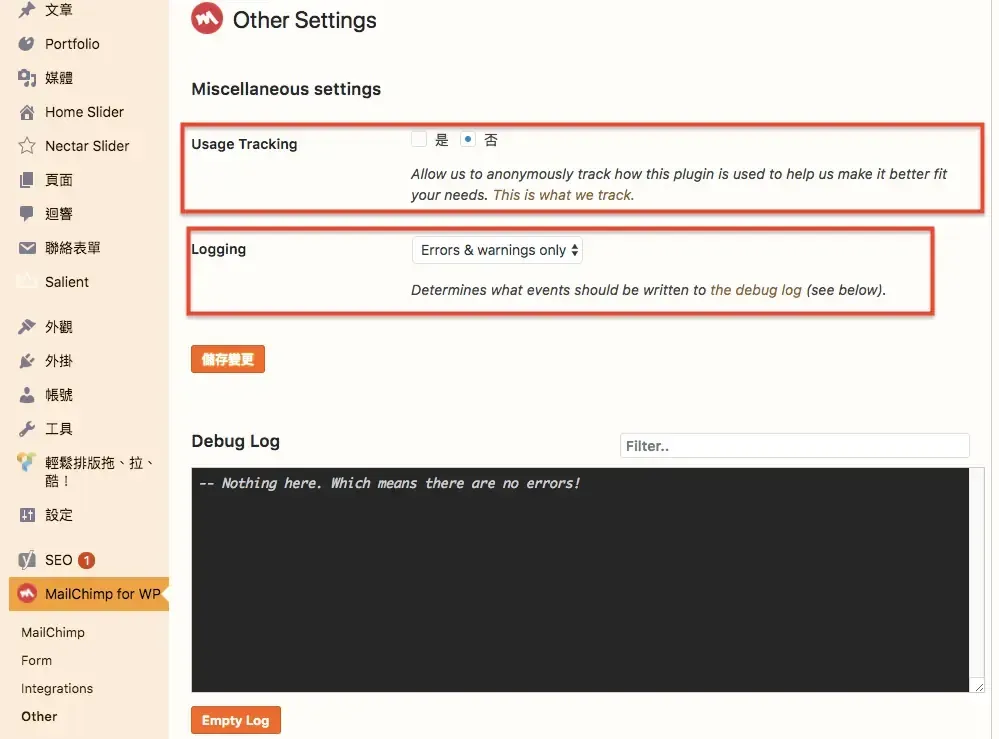
Task: Go to the Home Slider menu
Action: click(x=84, y=112)
